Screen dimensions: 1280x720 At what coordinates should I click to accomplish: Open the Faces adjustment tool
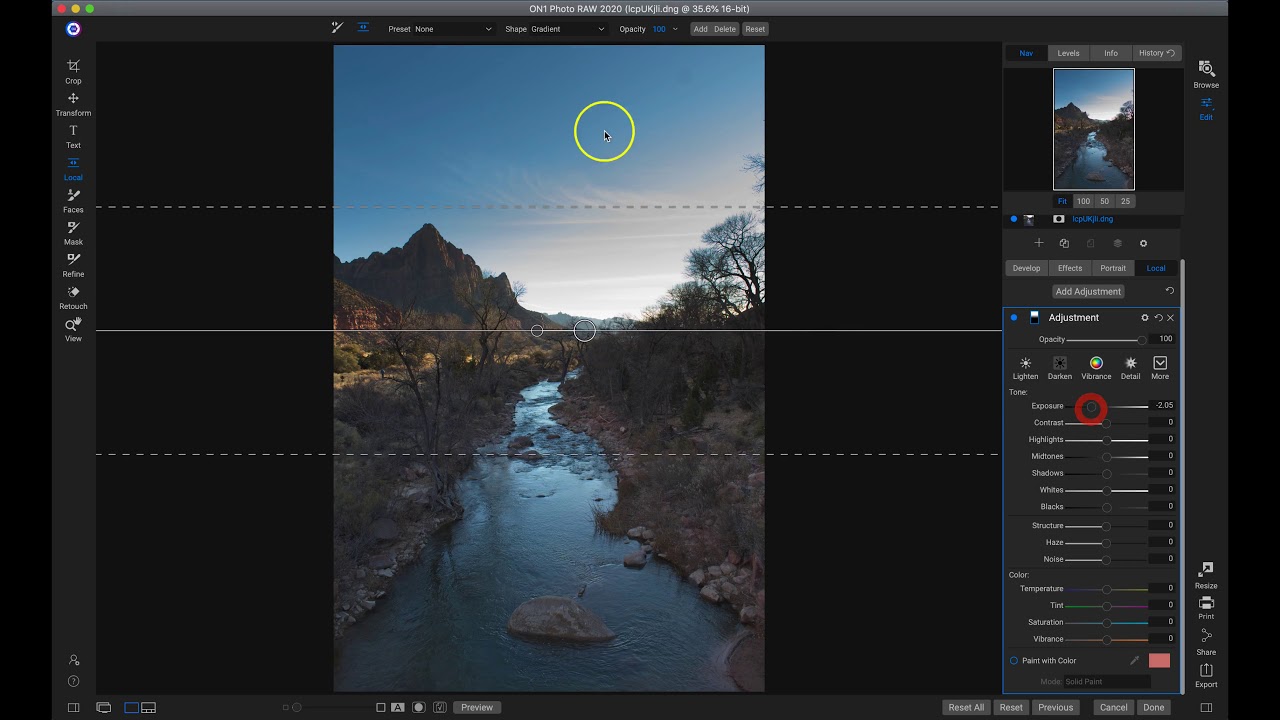[x=73, y=201]
